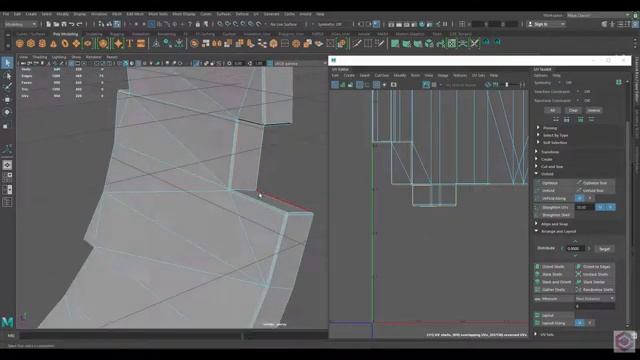Viewport: 640px width, 360px height.
Task: Toggle UV Editor wireframe display icon
Action: (x=335, y=84)
